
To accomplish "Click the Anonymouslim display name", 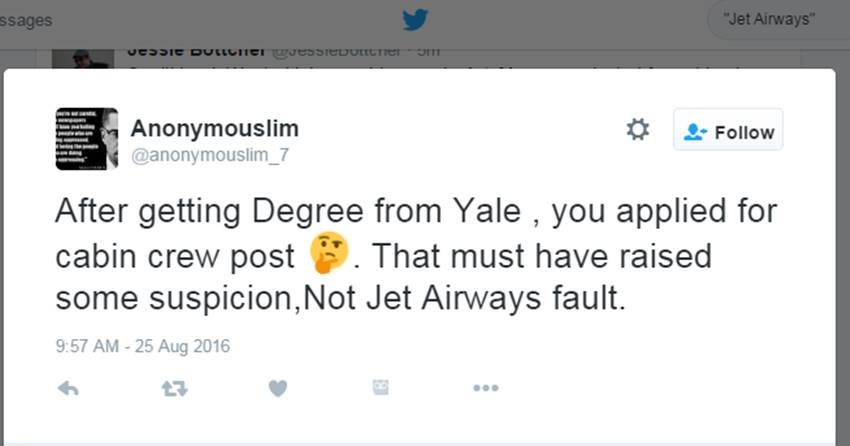I will tap(214, 129).
